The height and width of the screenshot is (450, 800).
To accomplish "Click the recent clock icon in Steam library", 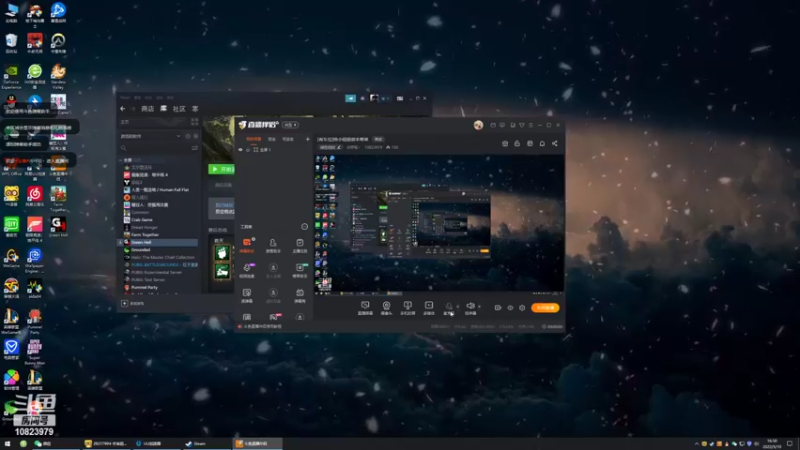I will coord(188,136).
